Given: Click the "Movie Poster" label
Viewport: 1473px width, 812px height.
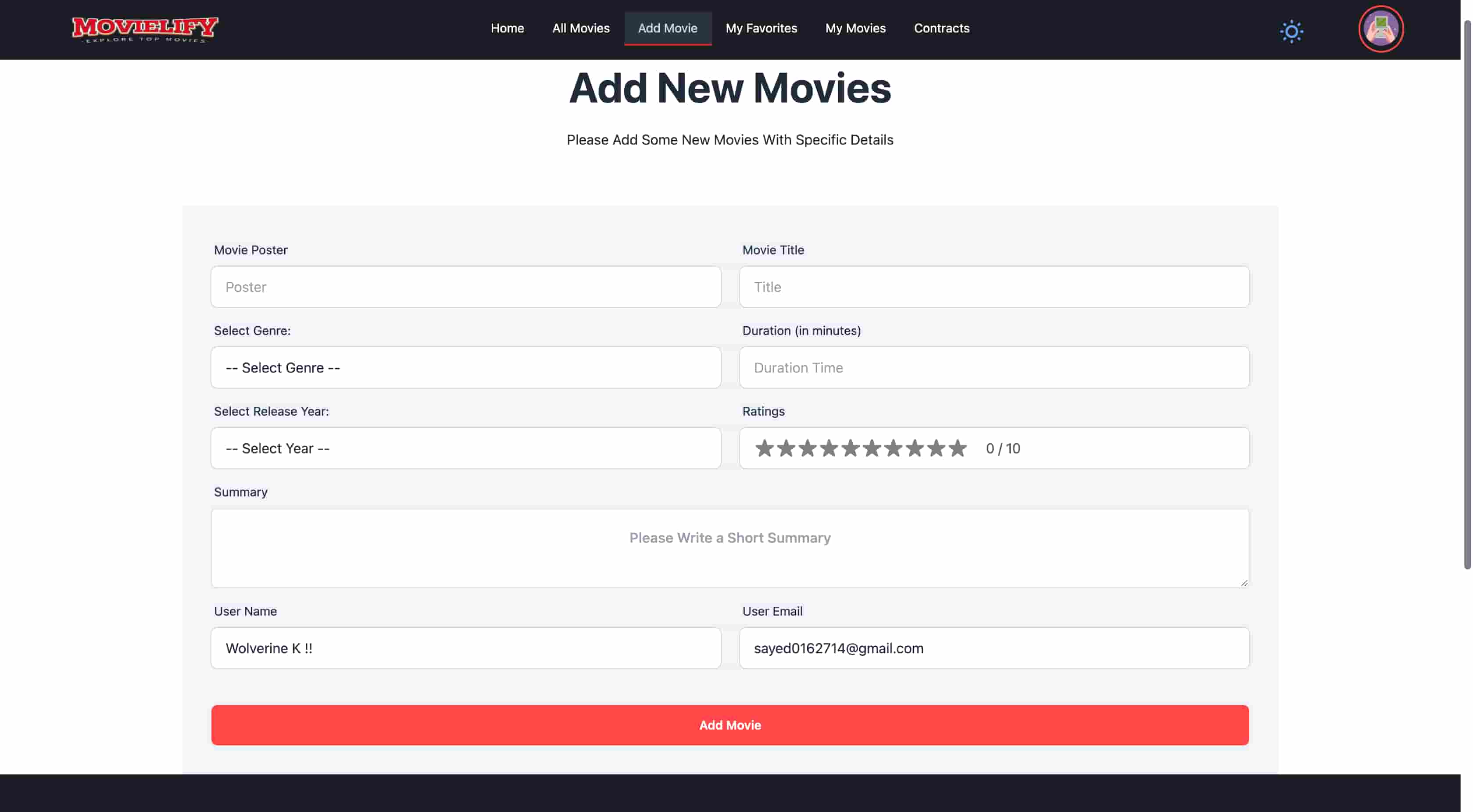Looking at the screenshot, I should tap(250, 250).
